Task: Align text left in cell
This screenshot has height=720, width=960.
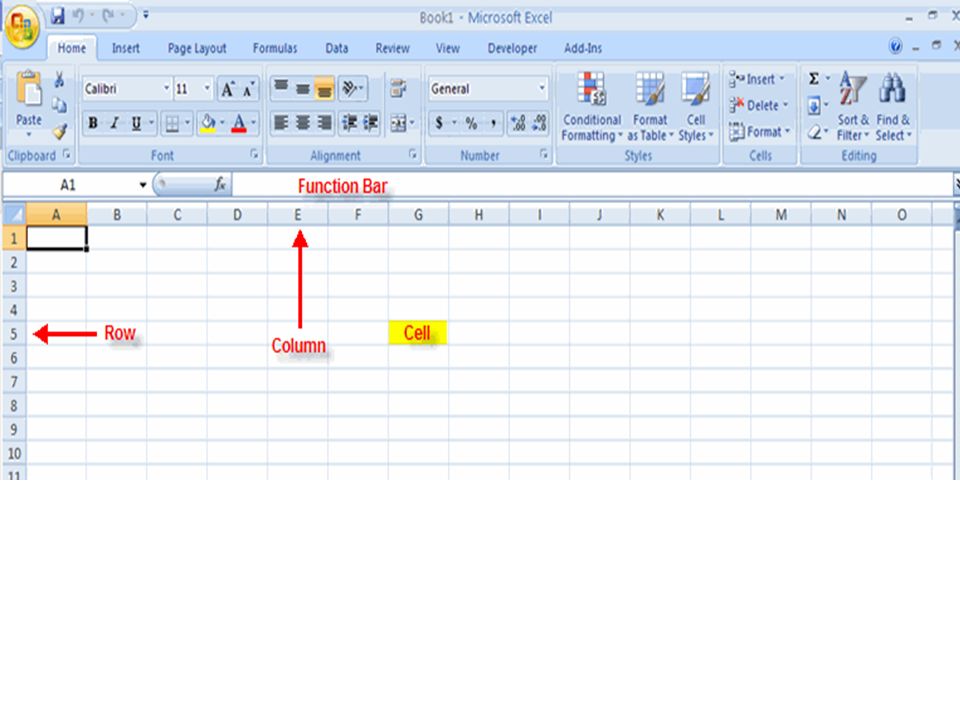Action: [x=281, y=123]
